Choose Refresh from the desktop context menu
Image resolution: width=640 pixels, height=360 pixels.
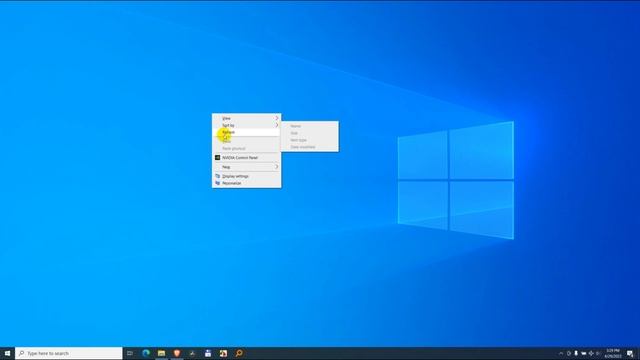(x=247, y=132)
